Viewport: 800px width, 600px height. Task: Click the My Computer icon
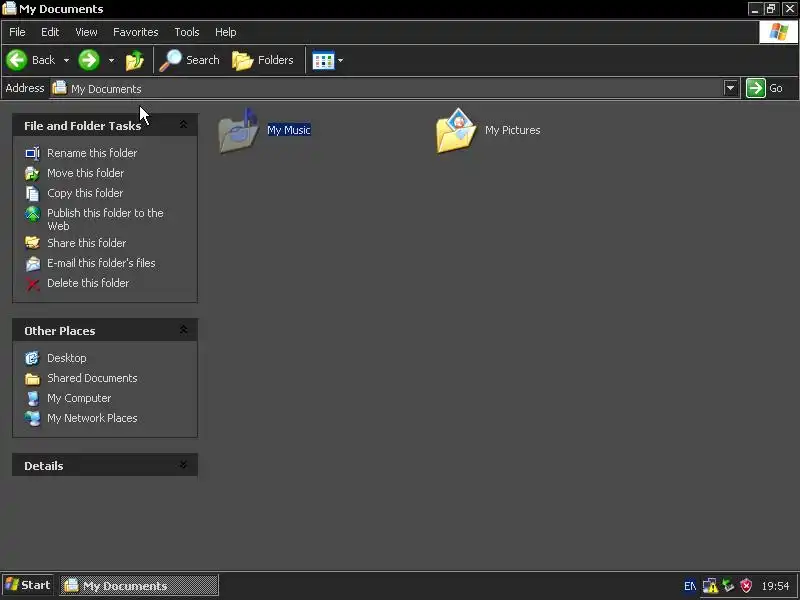(33, 398)
